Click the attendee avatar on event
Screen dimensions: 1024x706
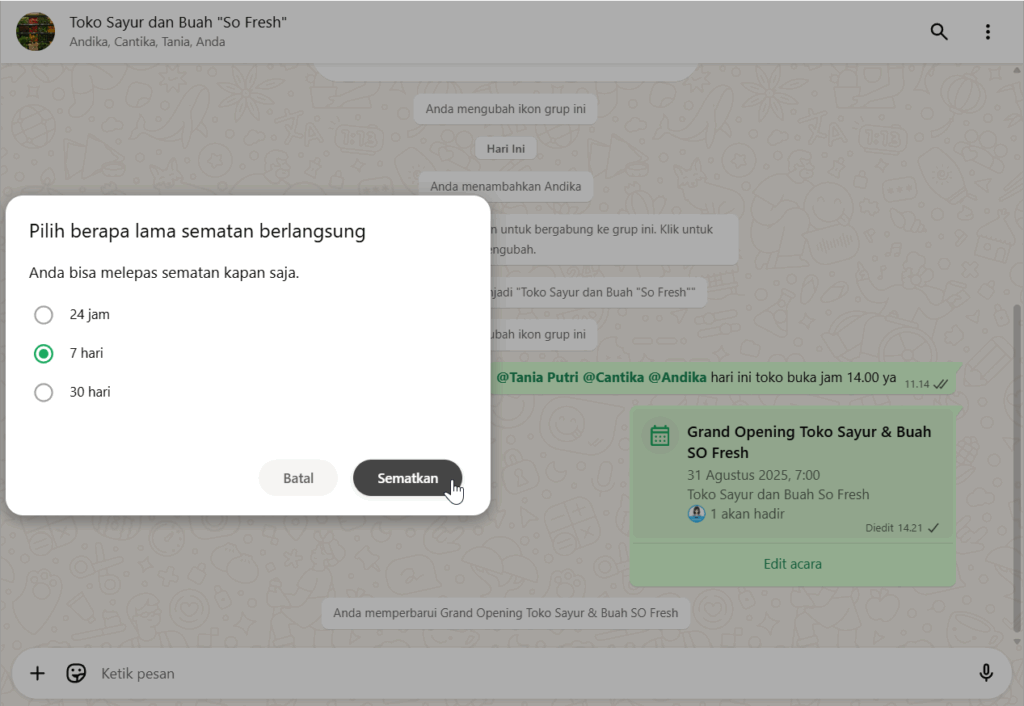click(x=697, y=514)
